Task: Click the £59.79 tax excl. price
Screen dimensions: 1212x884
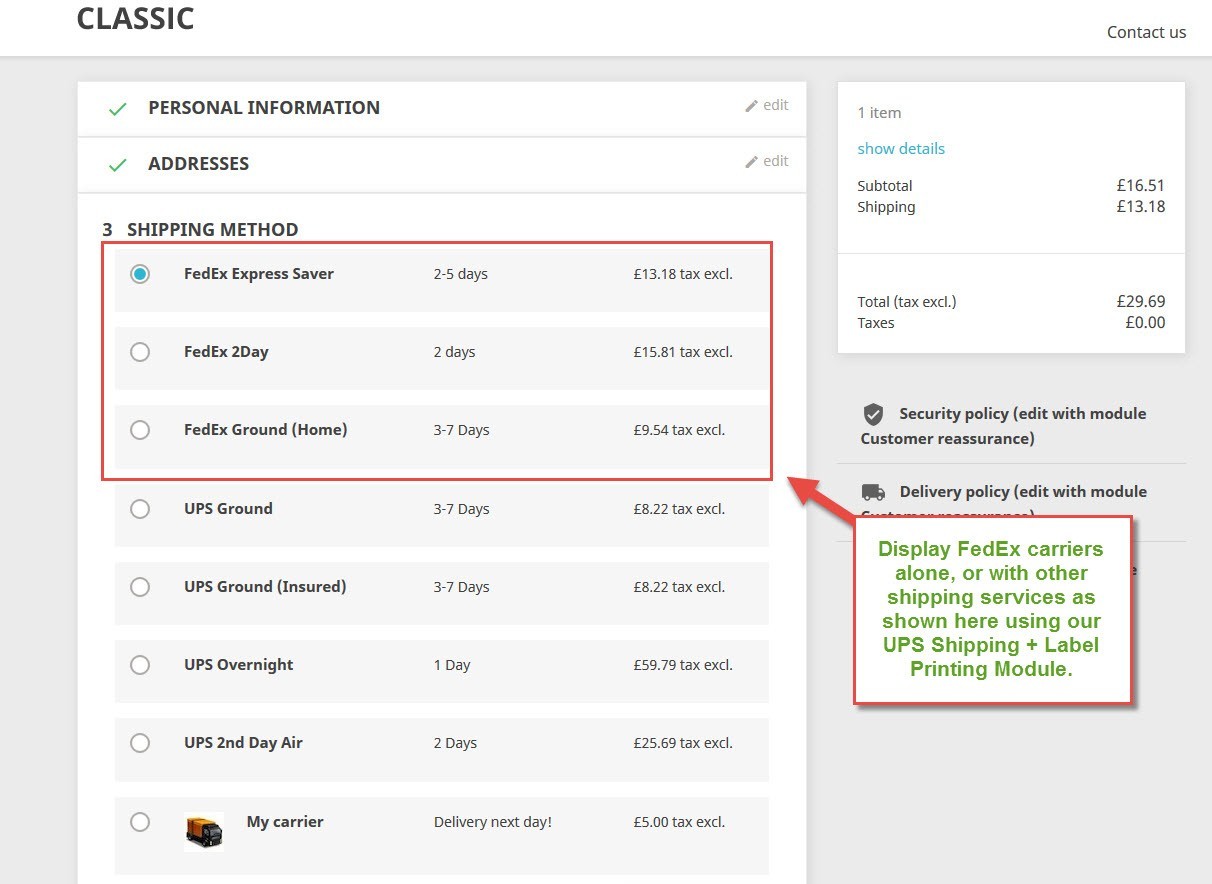Action: 683,665
